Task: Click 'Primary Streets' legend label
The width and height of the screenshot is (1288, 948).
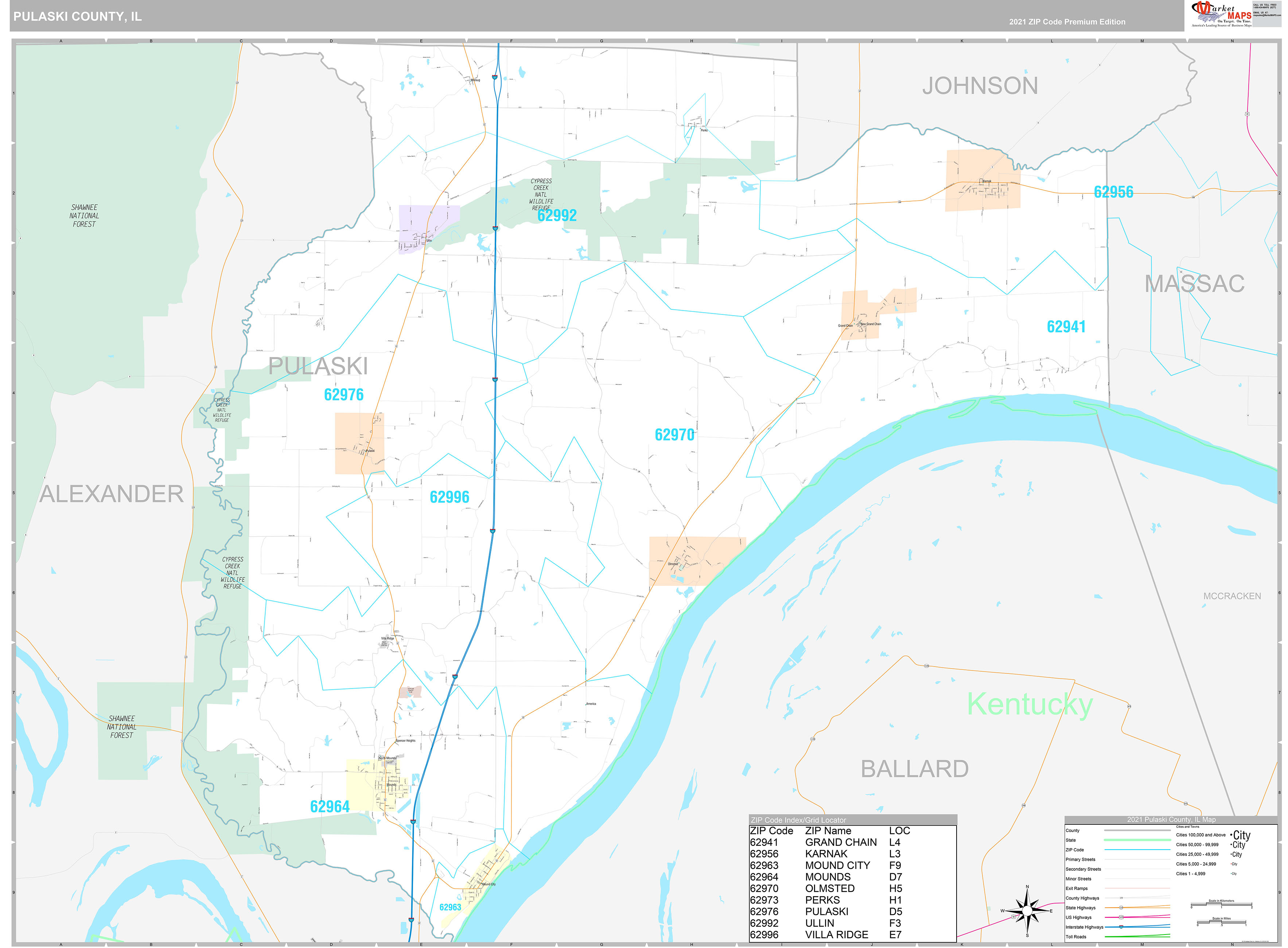Action: pyautogui.click(x=1080, y=860)
